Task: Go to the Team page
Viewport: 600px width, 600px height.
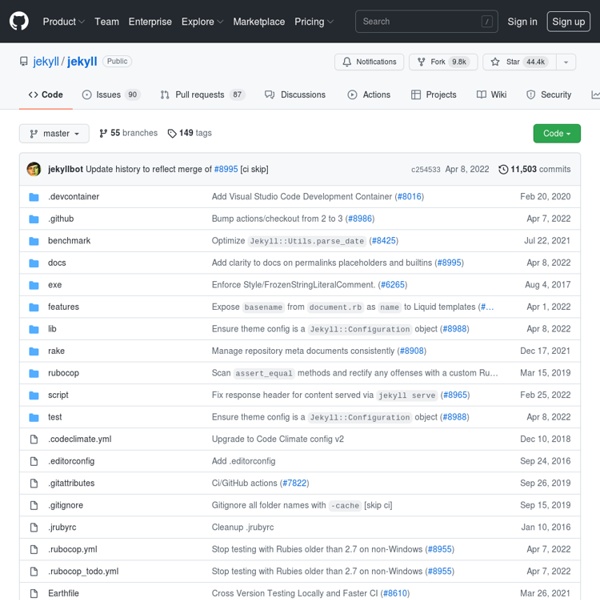Action: (x=107, y=22)
